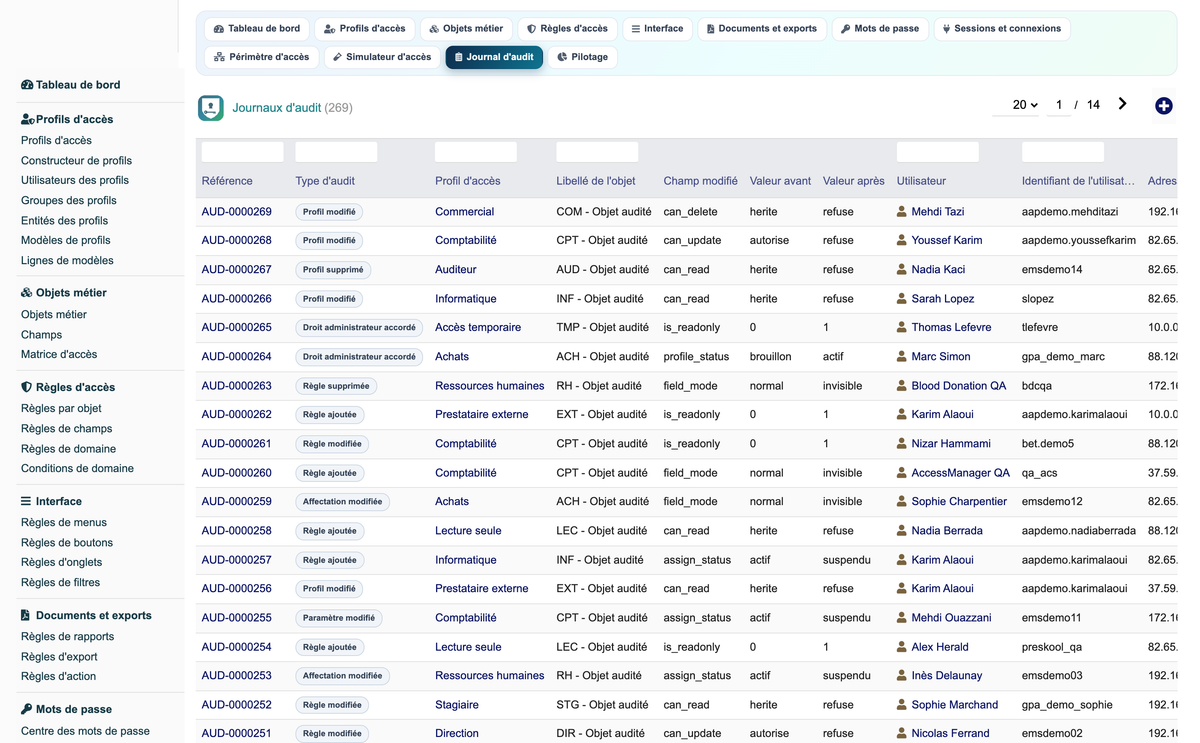Click the user icon next to Inès Delaunay

point(902,676)
